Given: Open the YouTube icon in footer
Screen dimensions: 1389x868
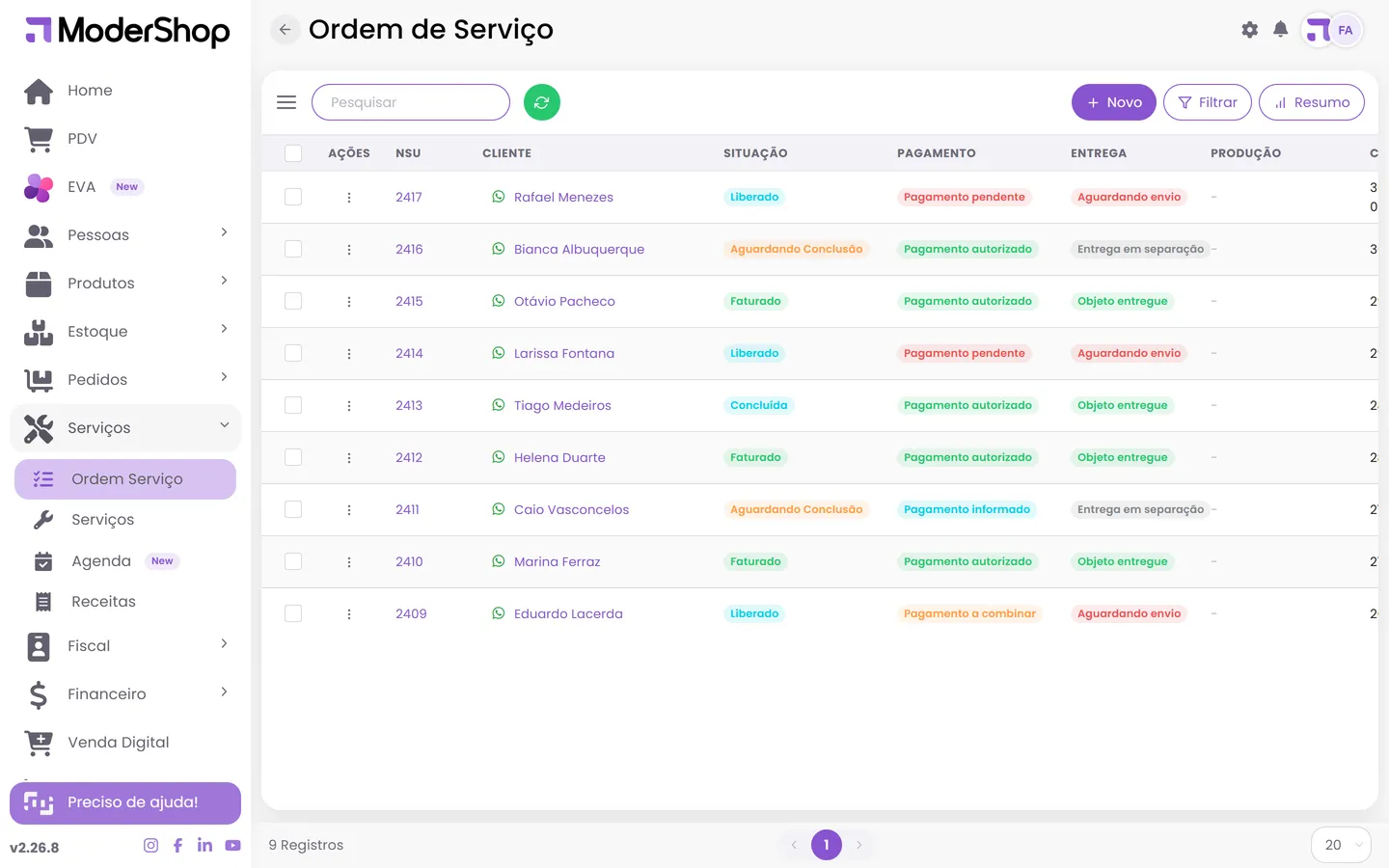Looking at the screenshot, I should click(x=232, y=845).
